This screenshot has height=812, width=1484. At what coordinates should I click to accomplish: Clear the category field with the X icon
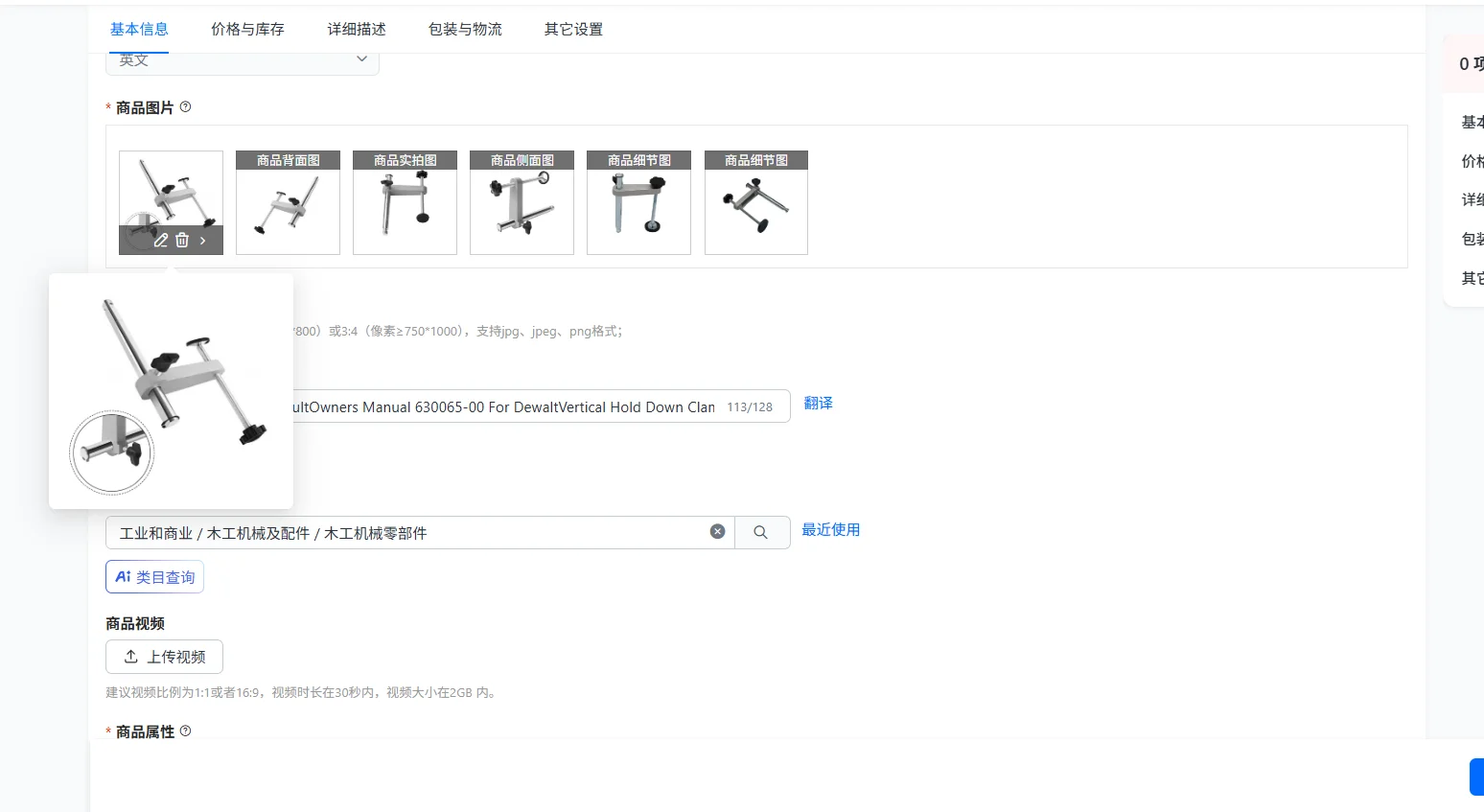pyautogui.click(x=717, y=532)
